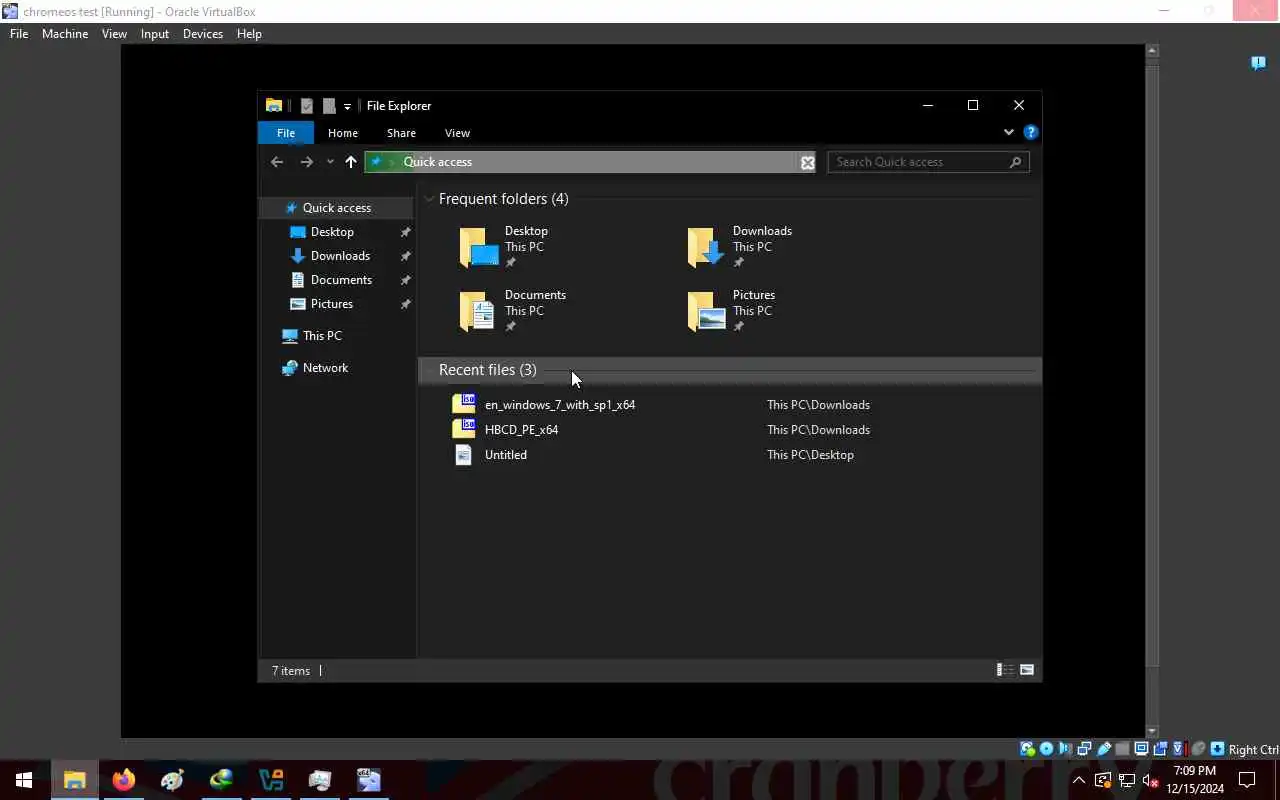Open the VirtualBox Devices menu
1280x800 pixels.
pos(203,33)
